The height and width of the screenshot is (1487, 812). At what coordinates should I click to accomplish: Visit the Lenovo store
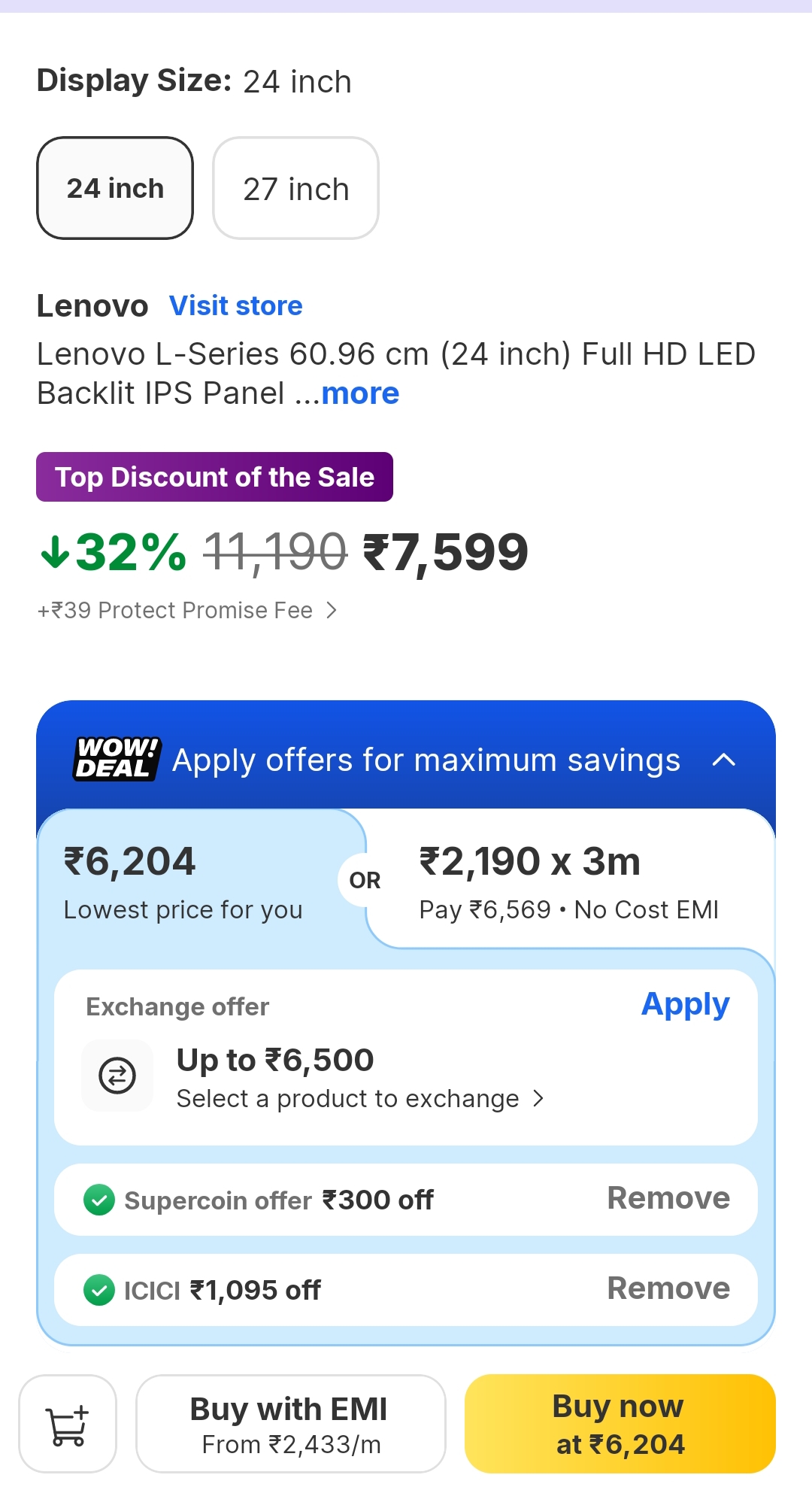tap(236, 306)
